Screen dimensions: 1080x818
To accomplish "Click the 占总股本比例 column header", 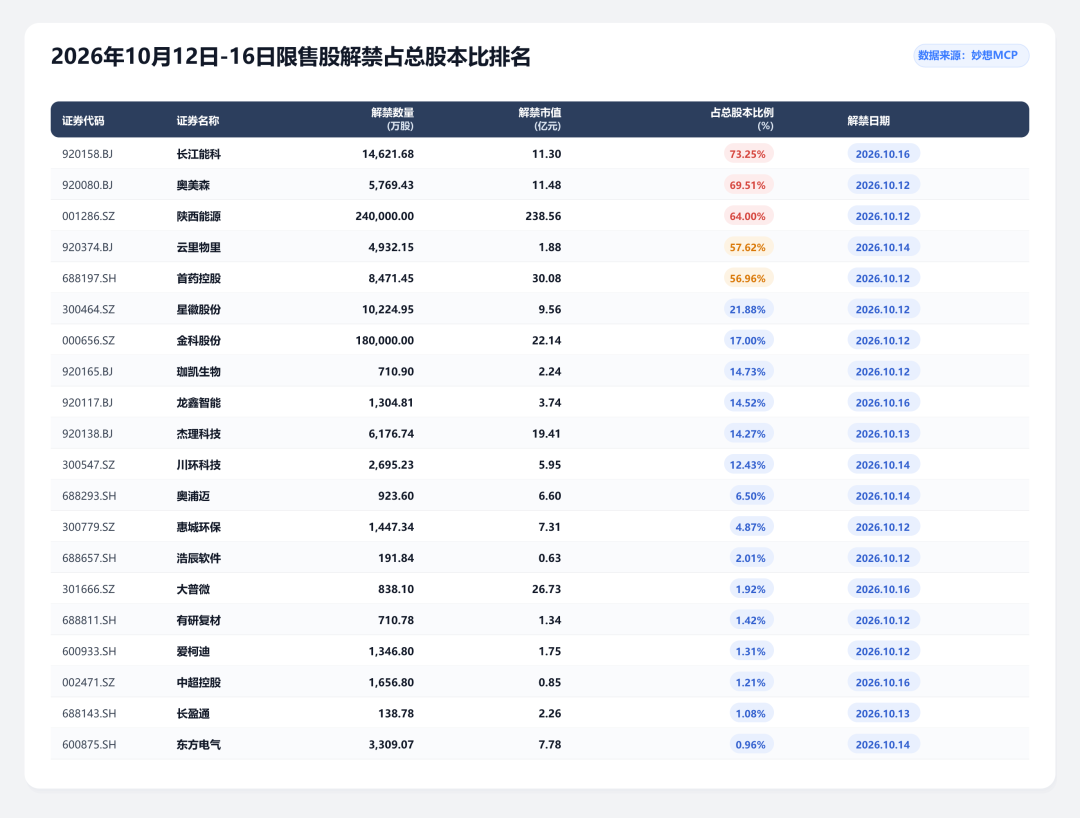I will point(742,119).
